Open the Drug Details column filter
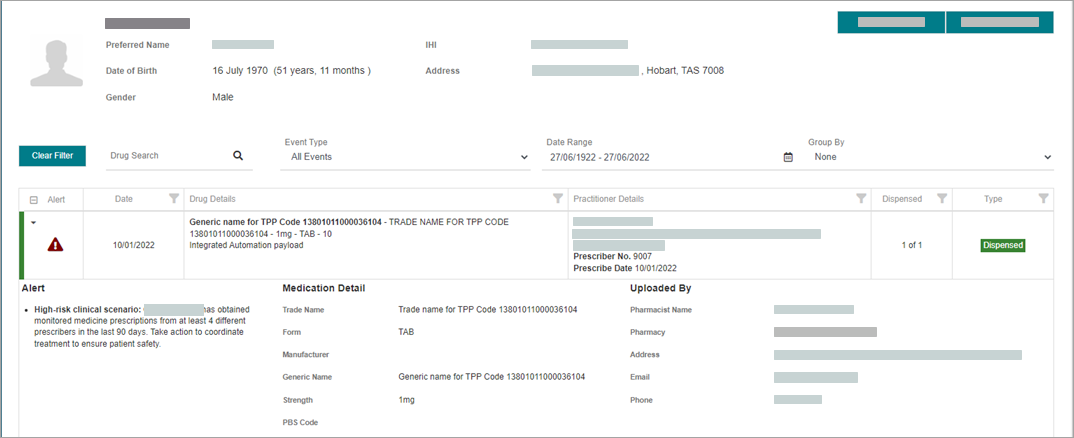Screen dimensions: 1074x438 (x=557, y=199)
